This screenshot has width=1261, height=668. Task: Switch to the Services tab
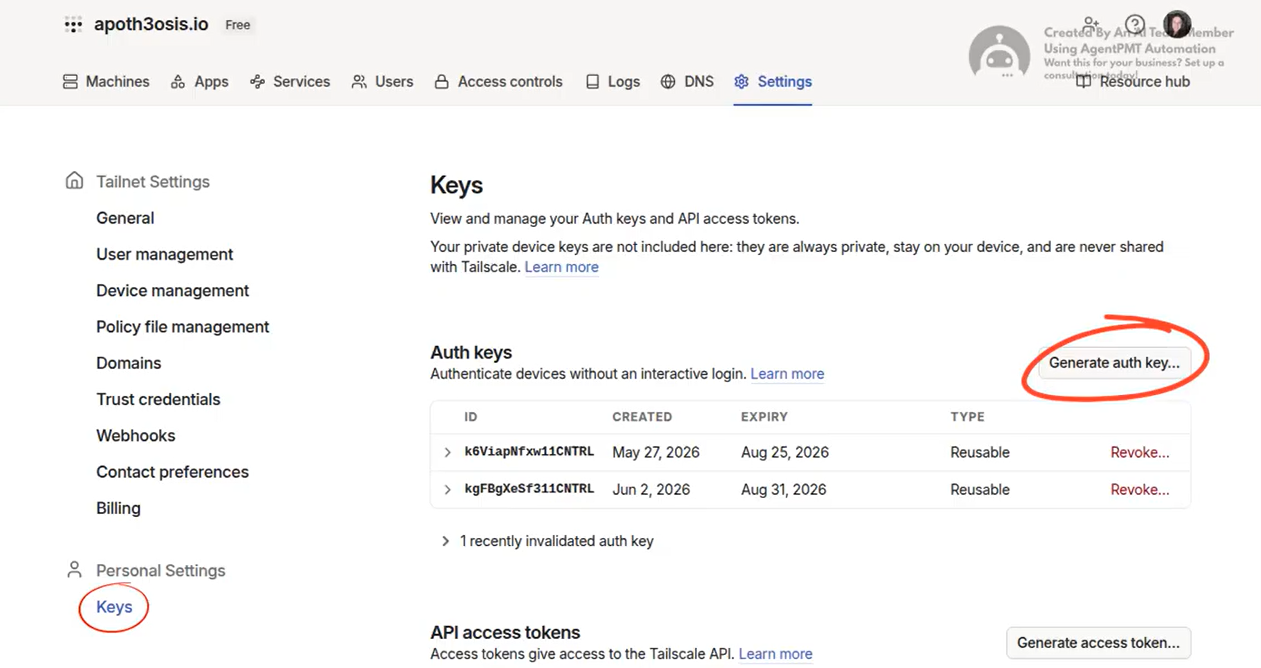point(290,82)
